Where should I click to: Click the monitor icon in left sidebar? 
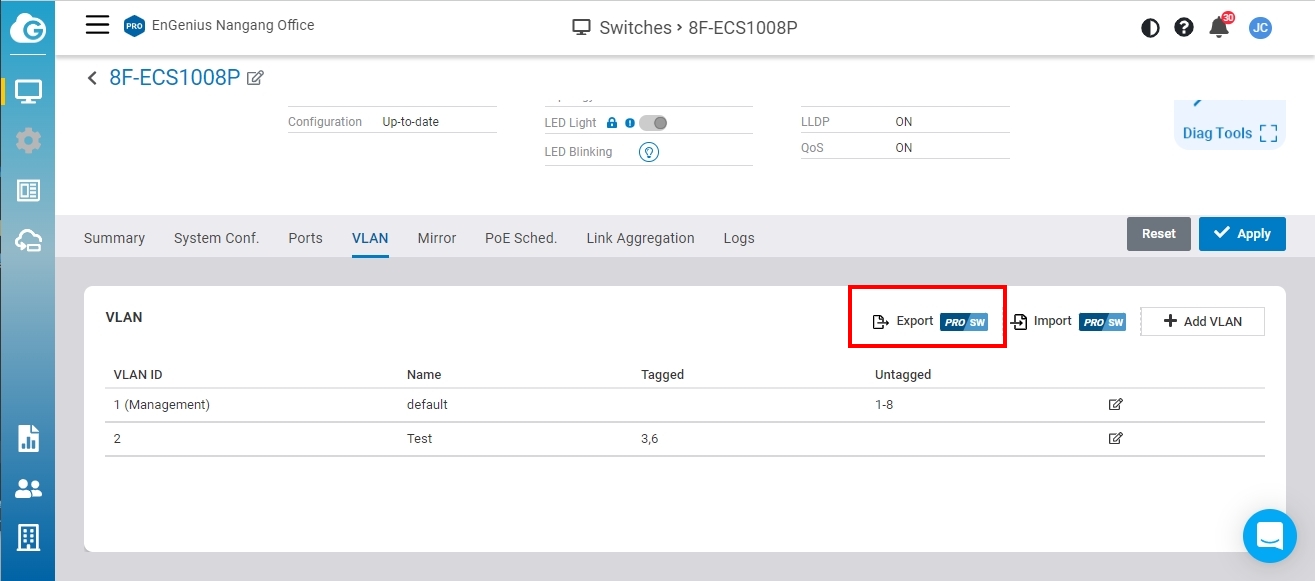point(28,92)
